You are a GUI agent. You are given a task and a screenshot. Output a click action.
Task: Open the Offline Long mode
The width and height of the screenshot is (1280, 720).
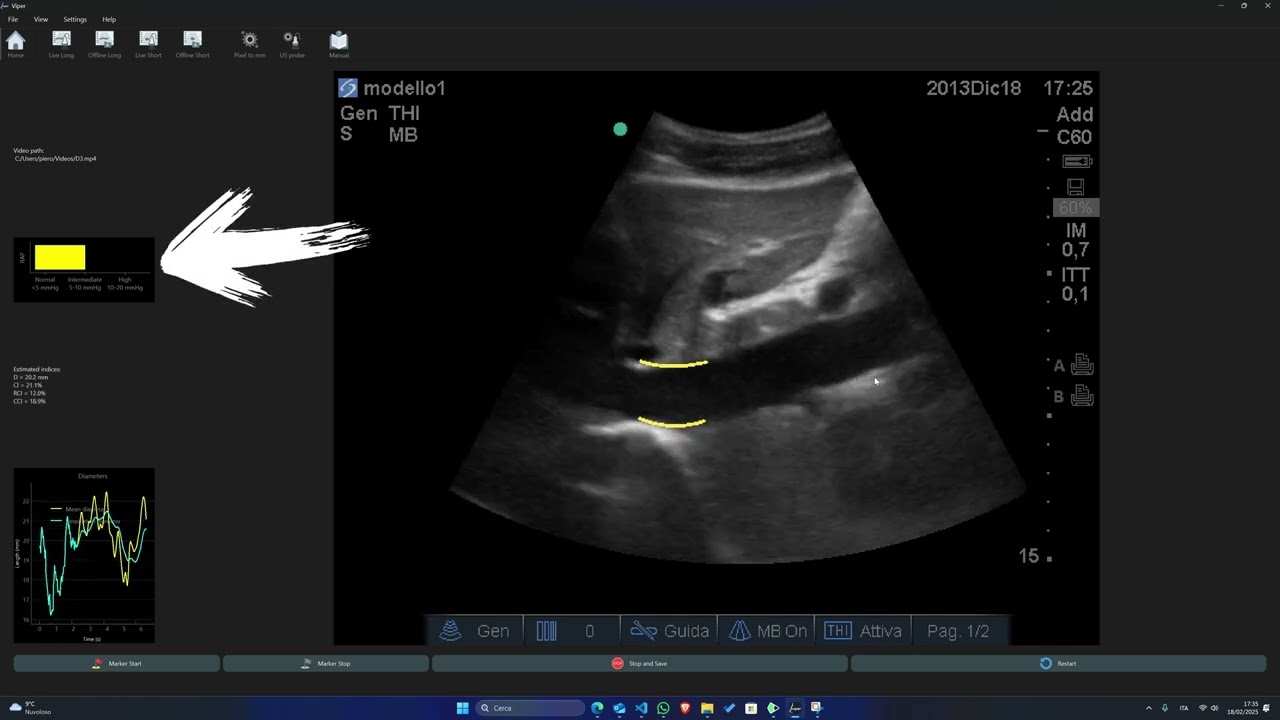coord(104,44)
